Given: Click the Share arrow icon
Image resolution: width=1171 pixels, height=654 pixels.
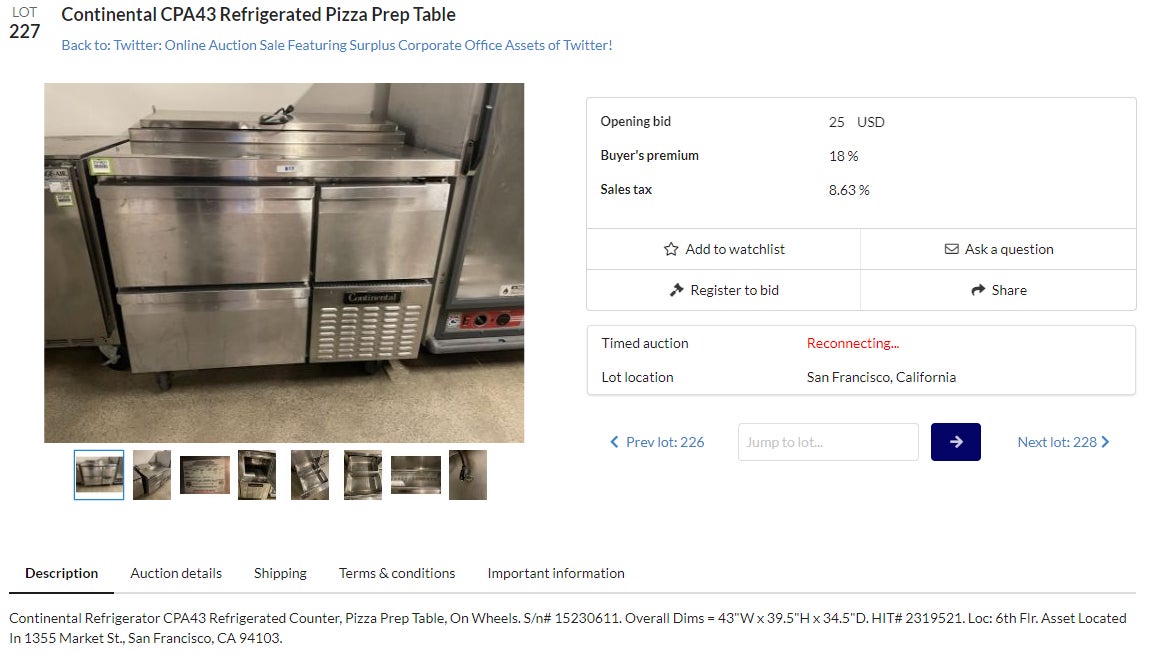Looking at the screenshot, I should (978, 290).
